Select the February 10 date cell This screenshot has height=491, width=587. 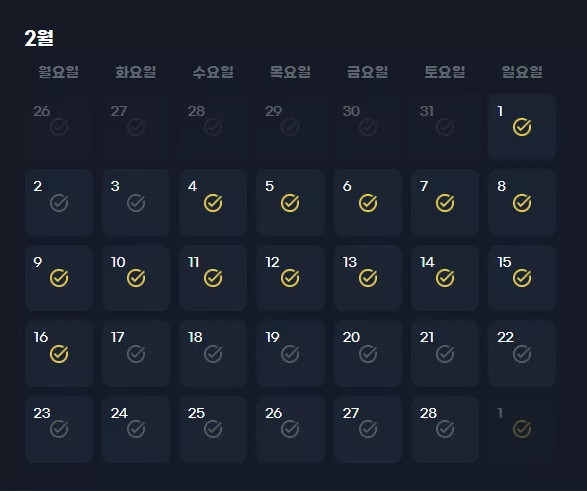coord(136,278)
